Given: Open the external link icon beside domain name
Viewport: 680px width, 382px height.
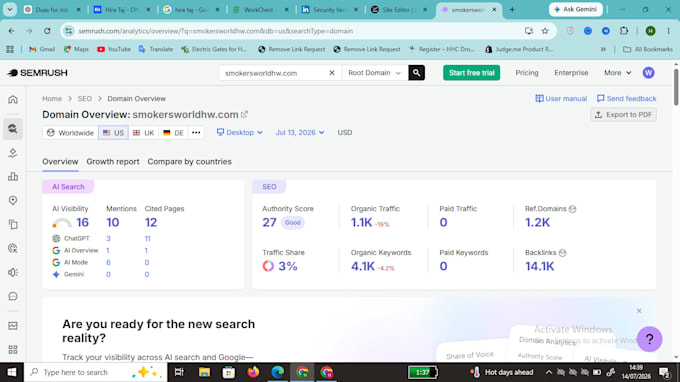Looking at the screenshot, I should (244, 114).
